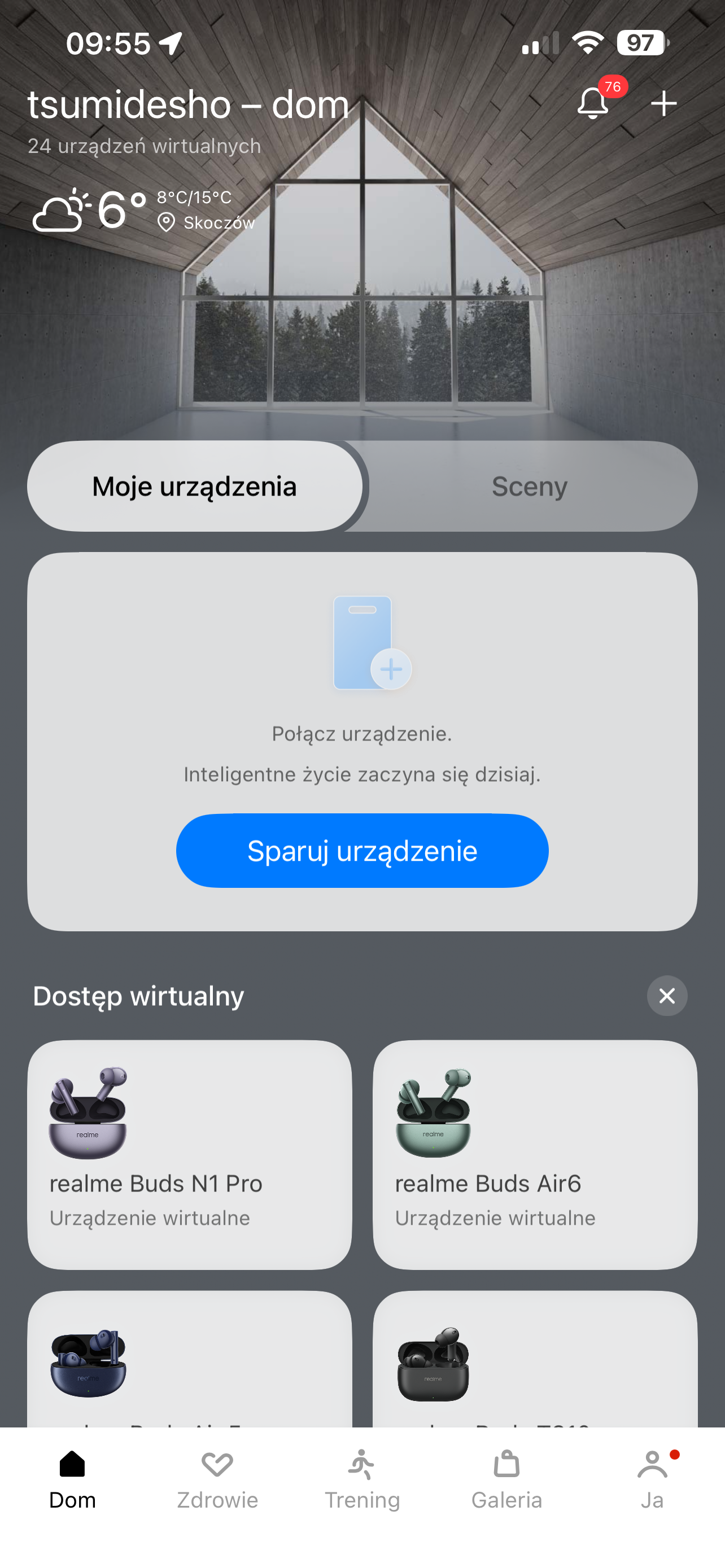725x1568 pixels.
Task: Tap the 24 urządzeń wirtualnych subtitle
Action: click(x=145, y=146)
